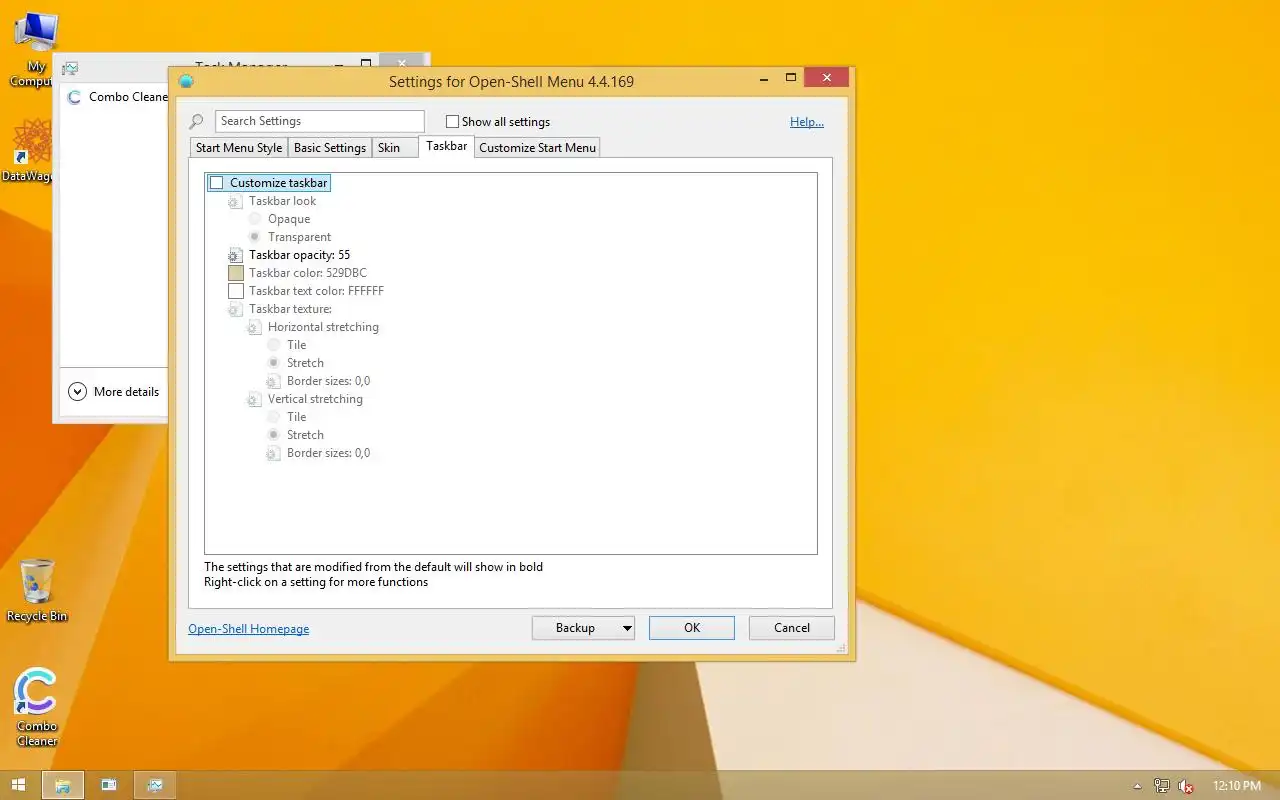This screenshot has width=1280, height=800.
Task: Open My Computer desktop icon
Action: pos(36,50)
